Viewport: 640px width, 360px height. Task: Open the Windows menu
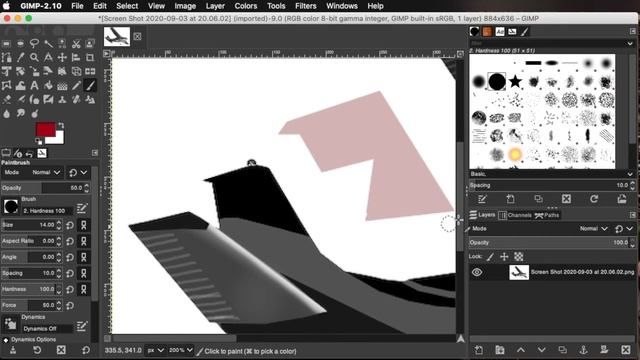(342, 6)
